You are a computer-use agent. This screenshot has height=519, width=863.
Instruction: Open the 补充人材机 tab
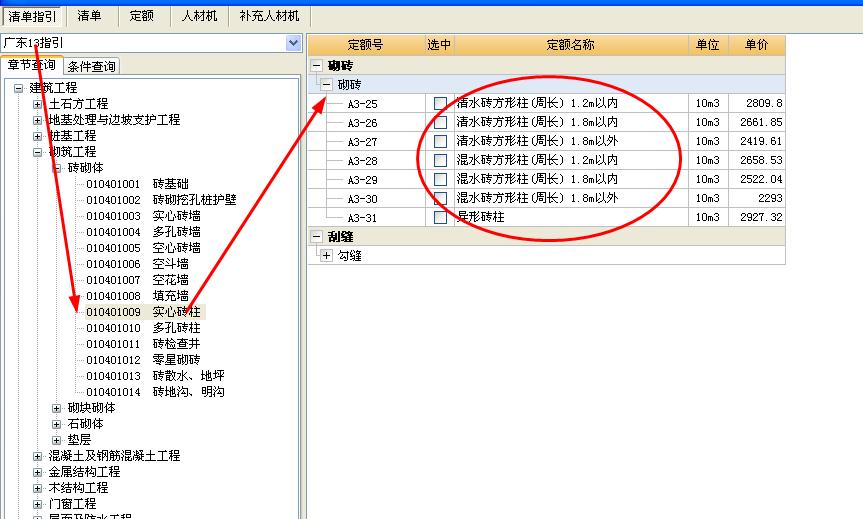[269, 16]
